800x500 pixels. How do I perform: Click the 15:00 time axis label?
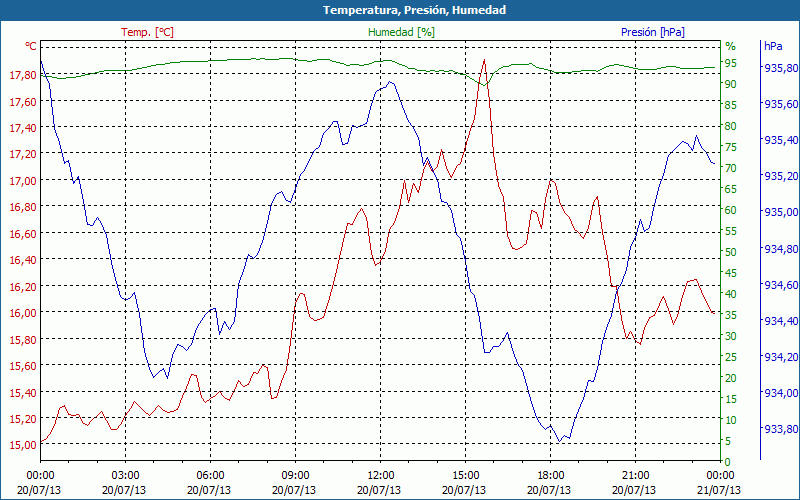click(x=465, y=476)
